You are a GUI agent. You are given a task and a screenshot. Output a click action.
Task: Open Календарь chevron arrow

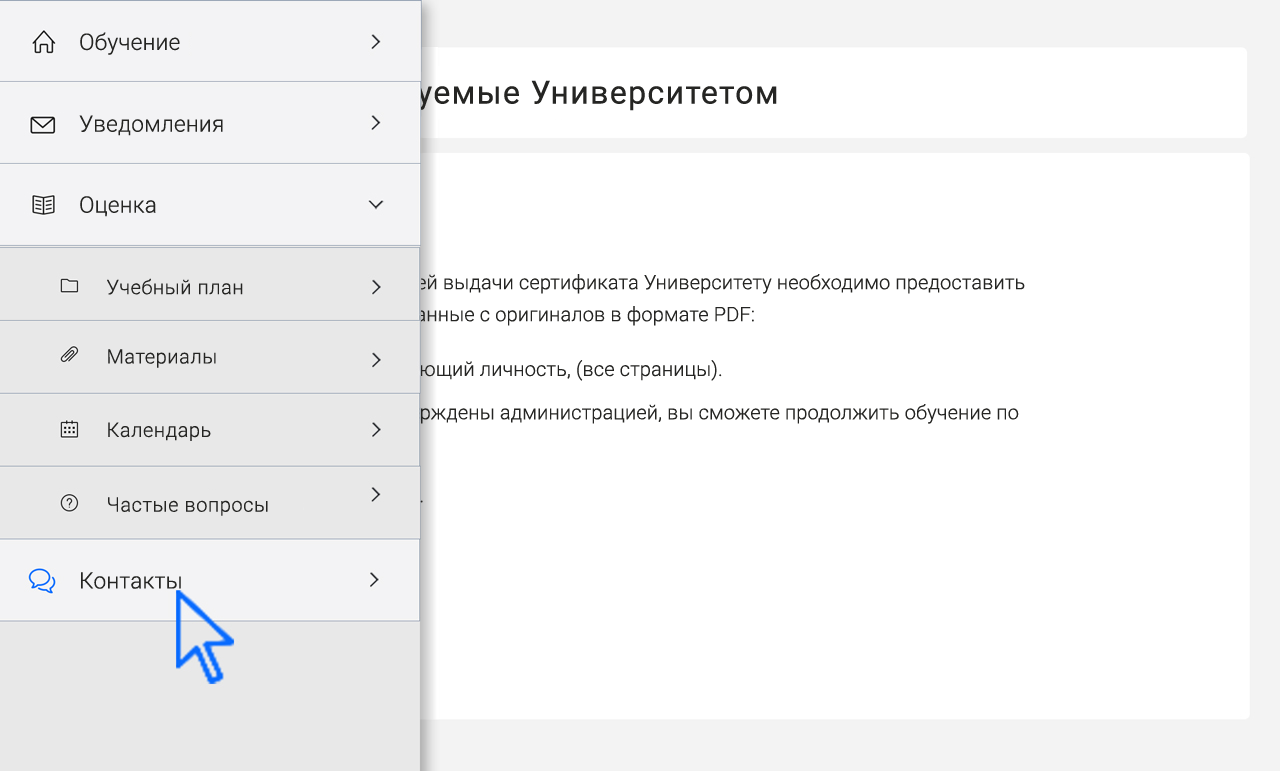coord(376,430)
